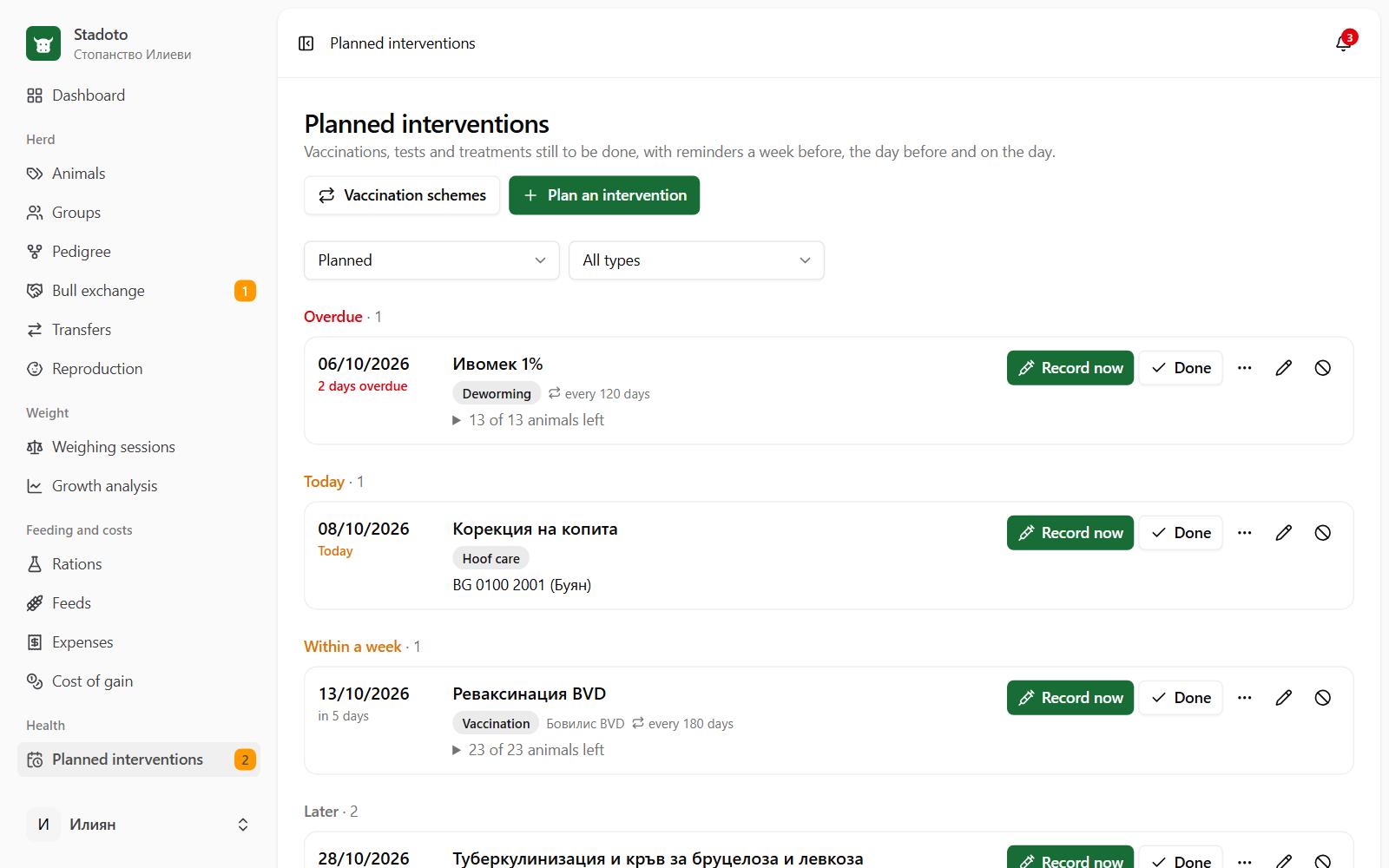Open the Planned status filter dropdown
Screen dimensions: 1389x868
coord(431,260)
